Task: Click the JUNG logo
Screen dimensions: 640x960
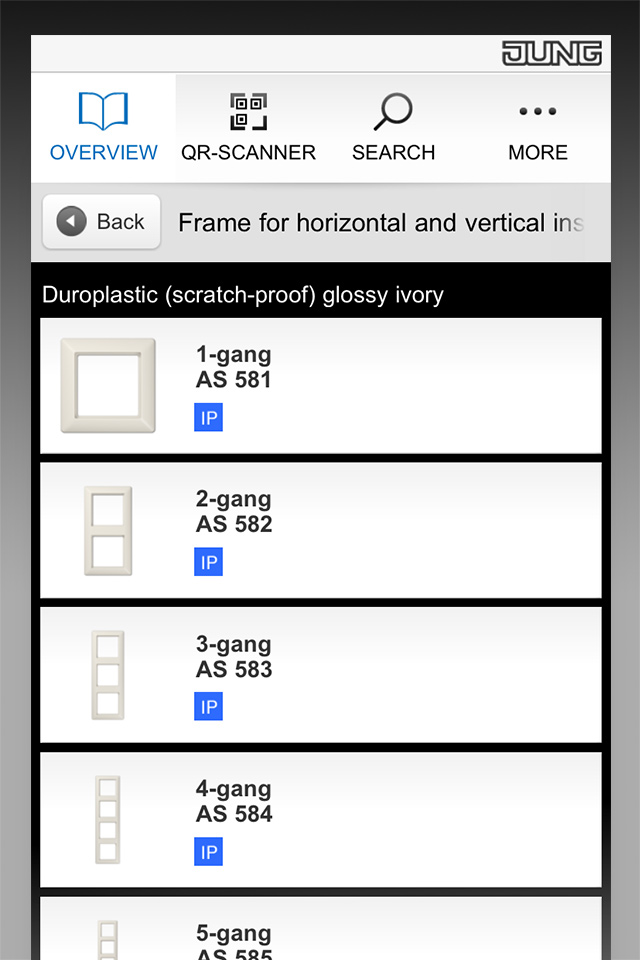Action: click(552, 54)
